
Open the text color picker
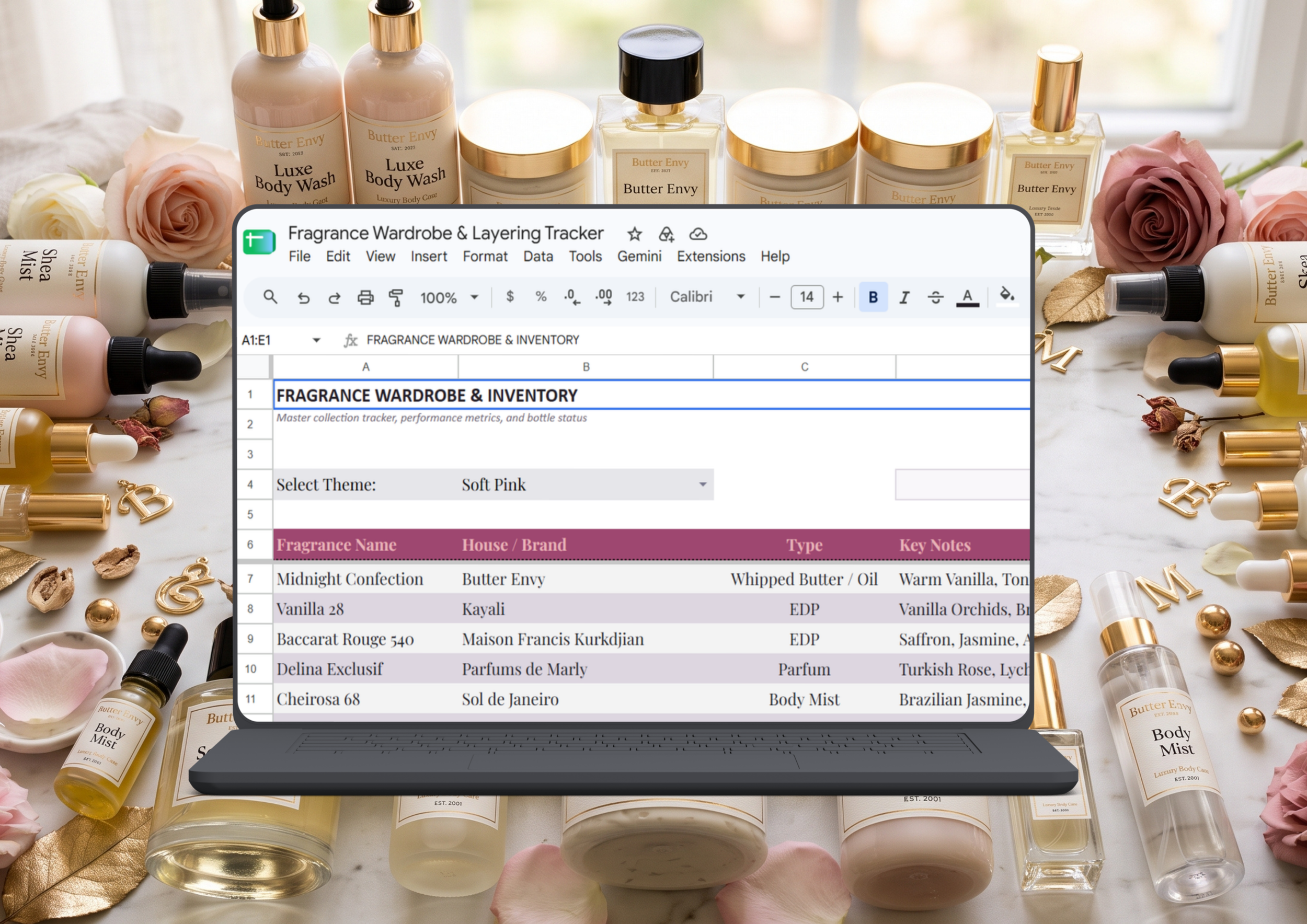tap(967, 297)
